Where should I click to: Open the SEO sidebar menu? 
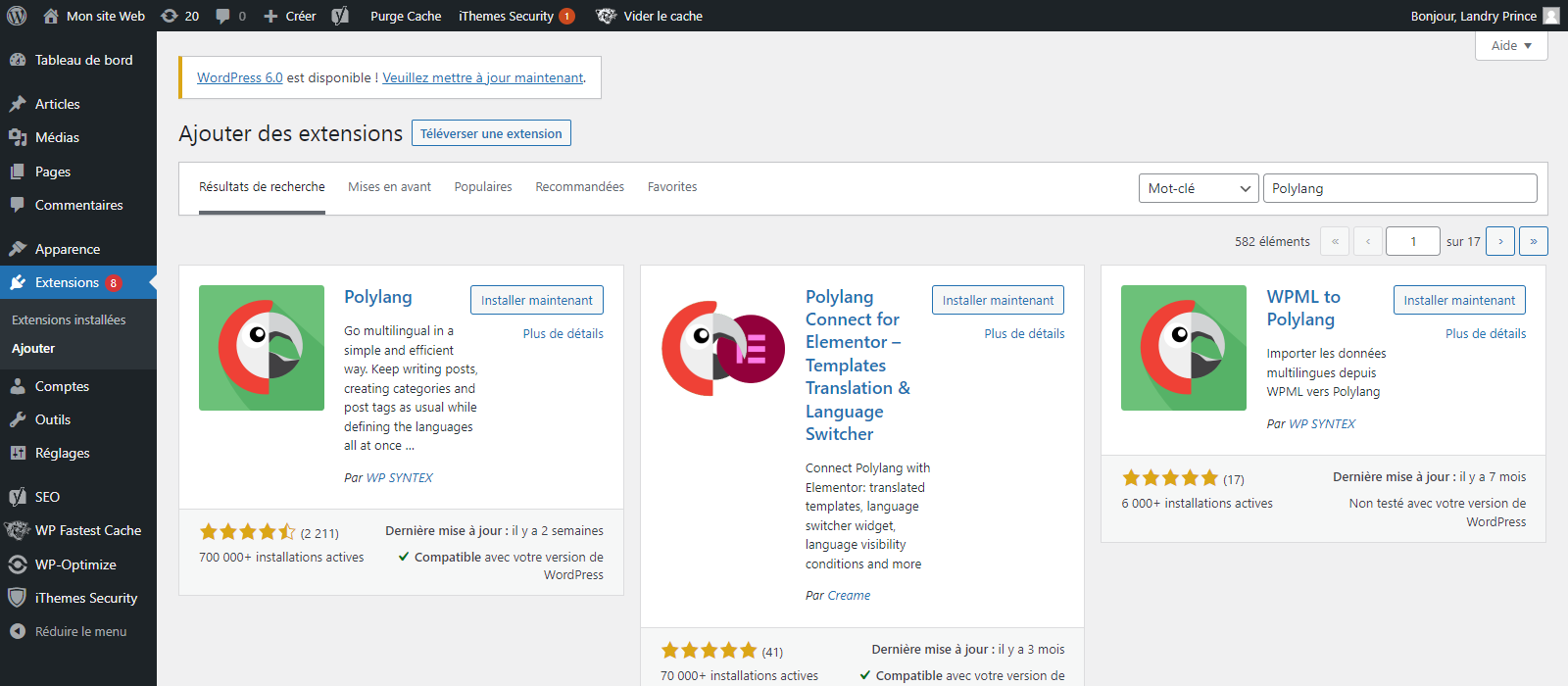click(x=78, y=497)
